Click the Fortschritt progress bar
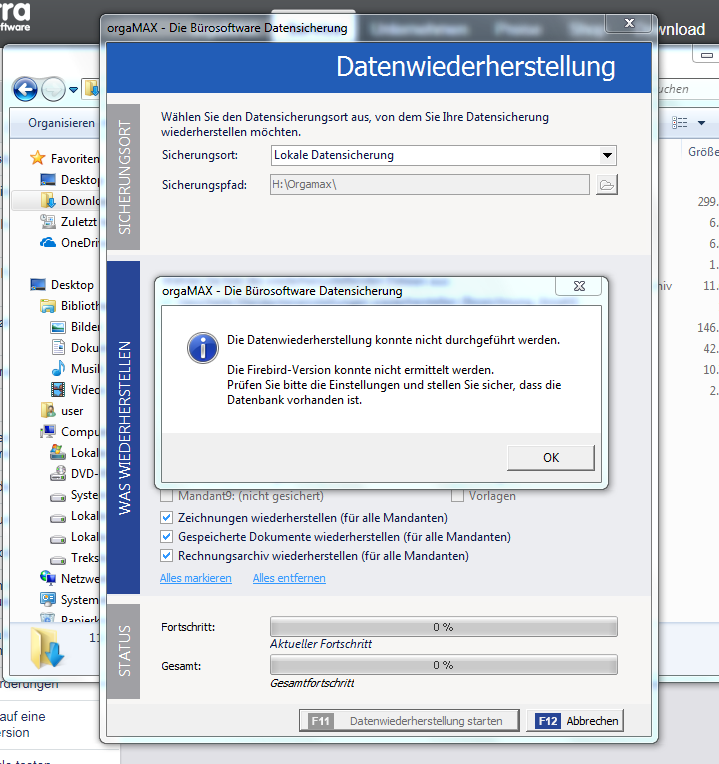The height and width of the screenshot is (764, 719). click(444, 627)
